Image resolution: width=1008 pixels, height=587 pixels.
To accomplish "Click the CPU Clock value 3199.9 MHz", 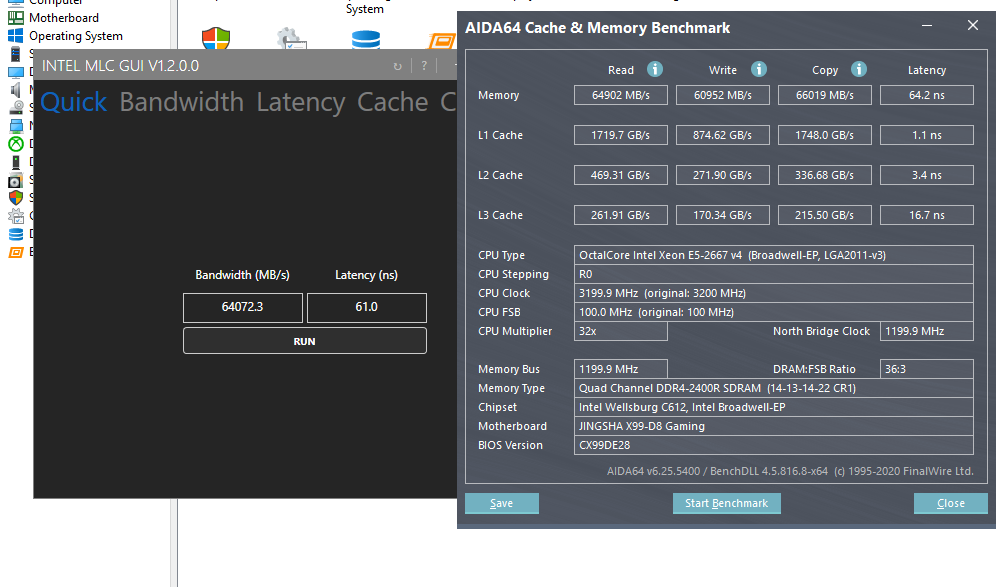I will pos(773,293).
